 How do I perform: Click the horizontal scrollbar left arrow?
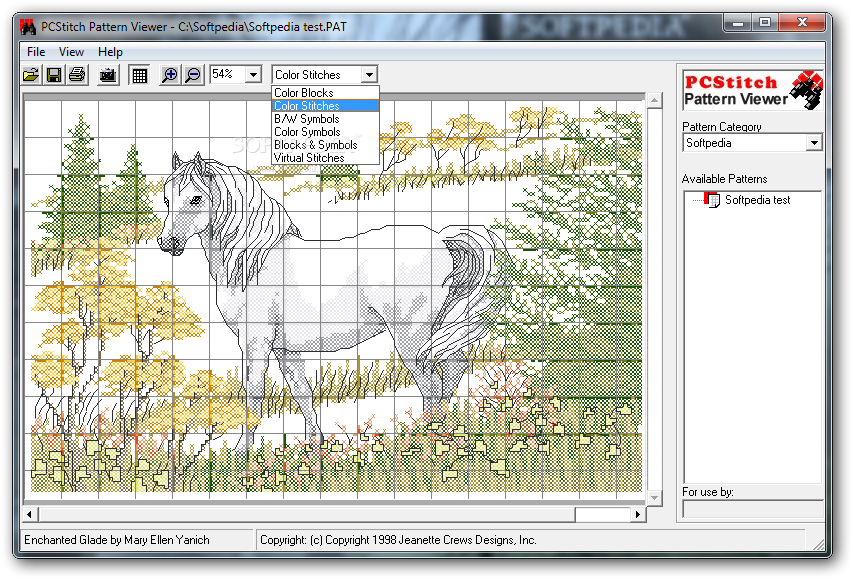30,514
